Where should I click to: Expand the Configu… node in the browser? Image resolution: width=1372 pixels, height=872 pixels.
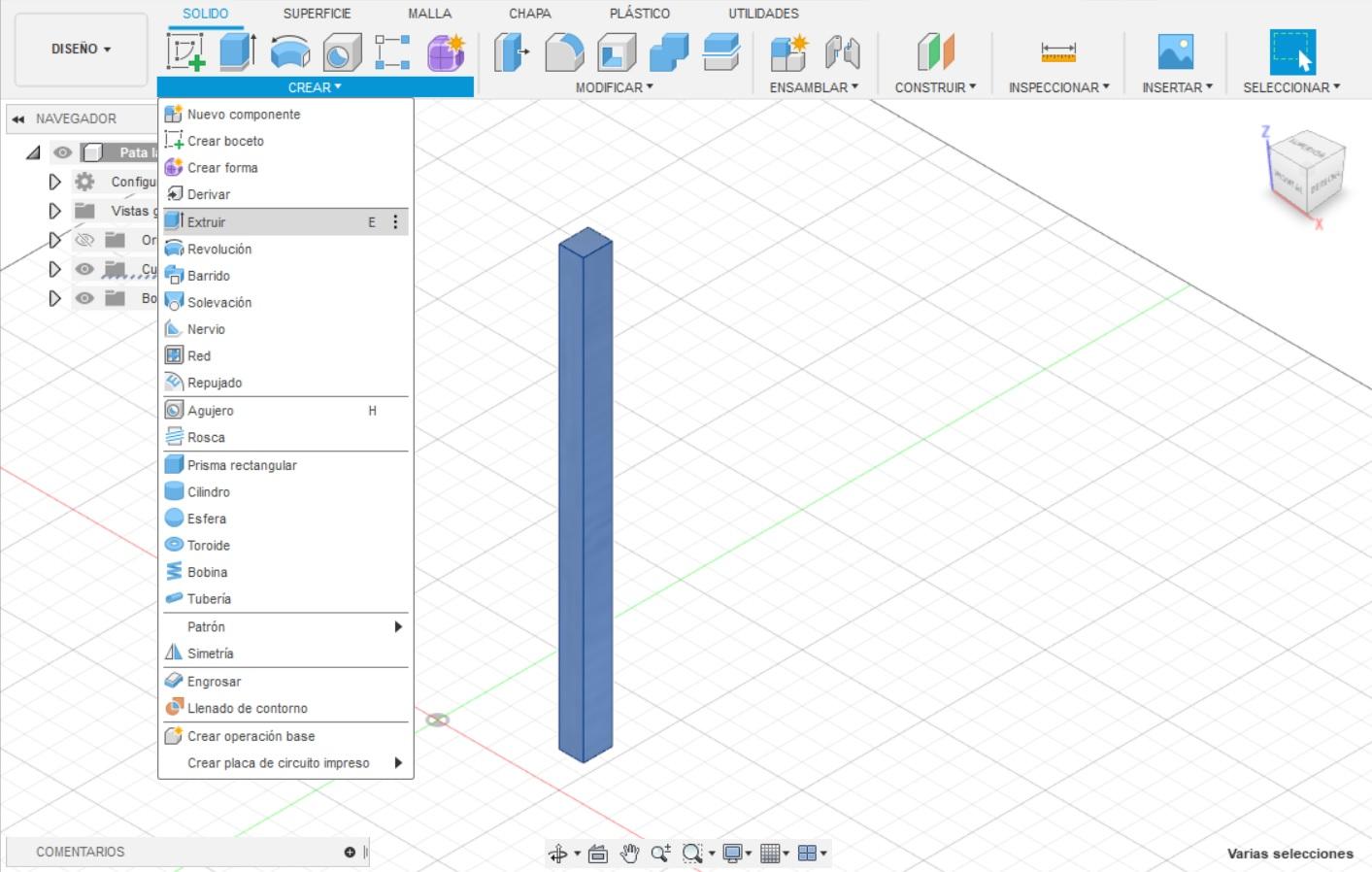pos(54,182)
